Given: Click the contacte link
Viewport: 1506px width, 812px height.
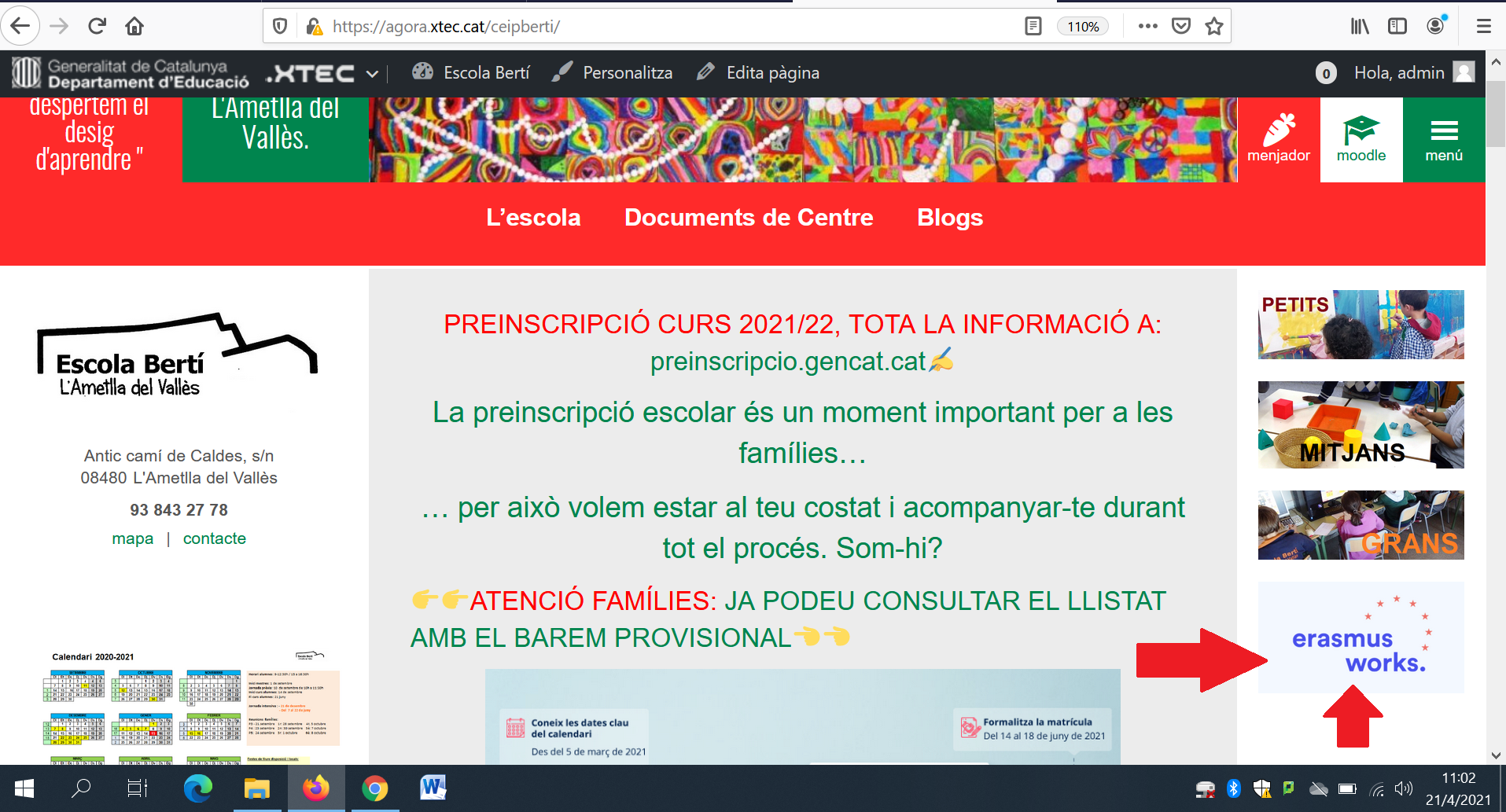Looking at the screenshot, I should point(214,538).
